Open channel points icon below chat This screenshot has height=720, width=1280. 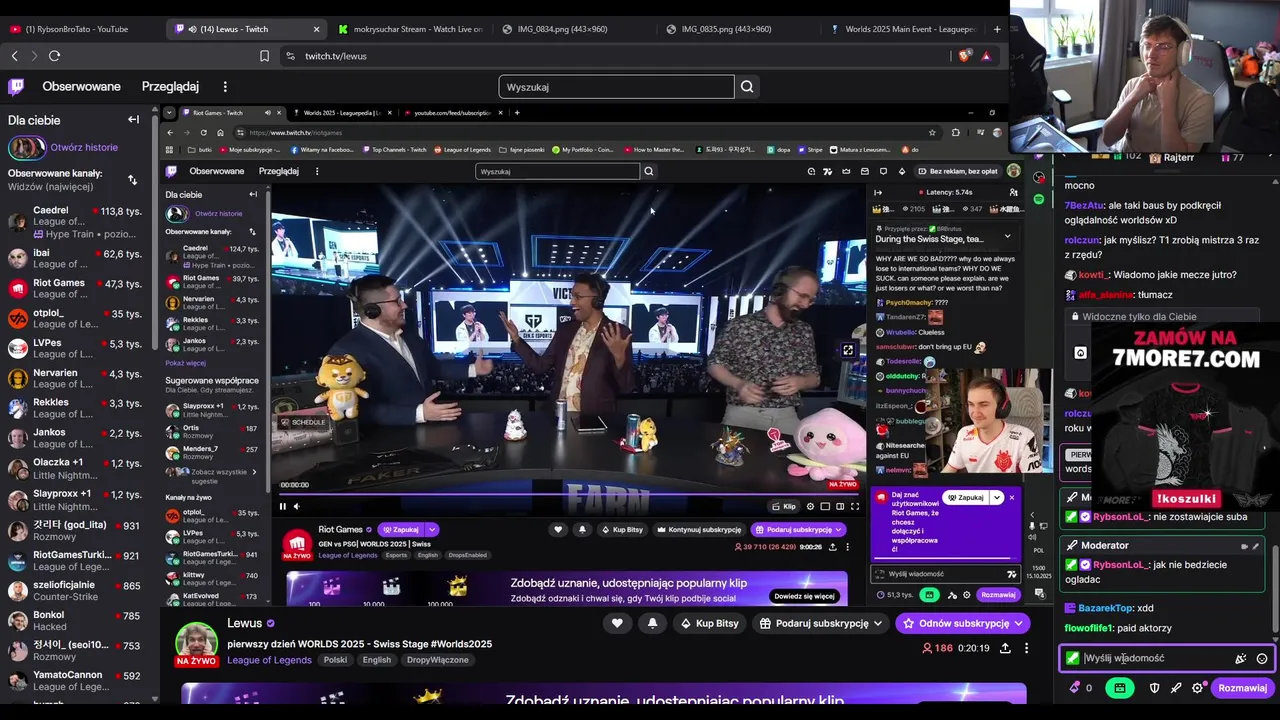[1075, 688]
